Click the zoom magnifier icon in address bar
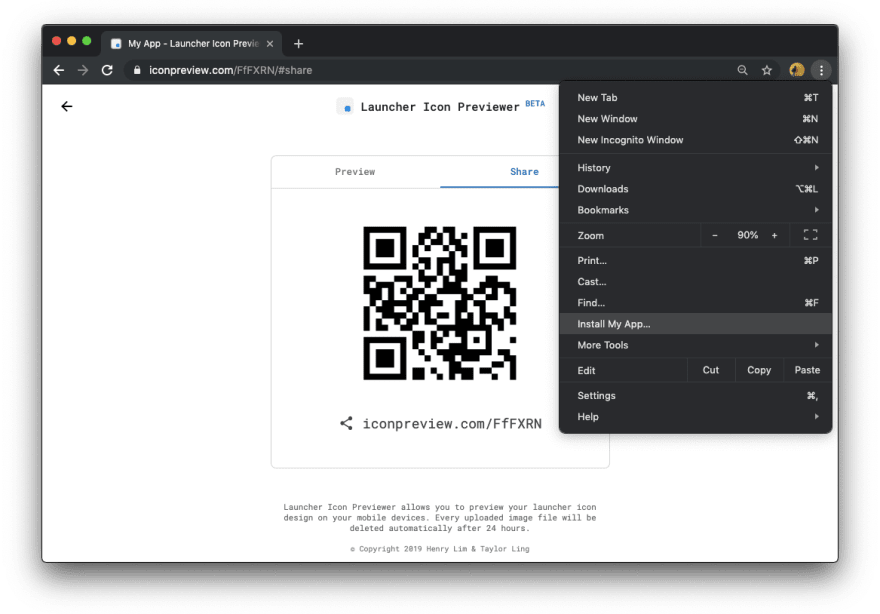This screenshot has height=614, width=880. (742, 70)
